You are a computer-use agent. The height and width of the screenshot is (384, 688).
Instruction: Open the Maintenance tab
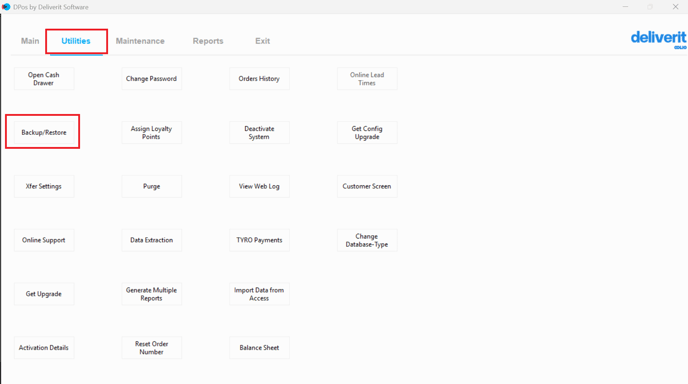click(x=140, y=41)
